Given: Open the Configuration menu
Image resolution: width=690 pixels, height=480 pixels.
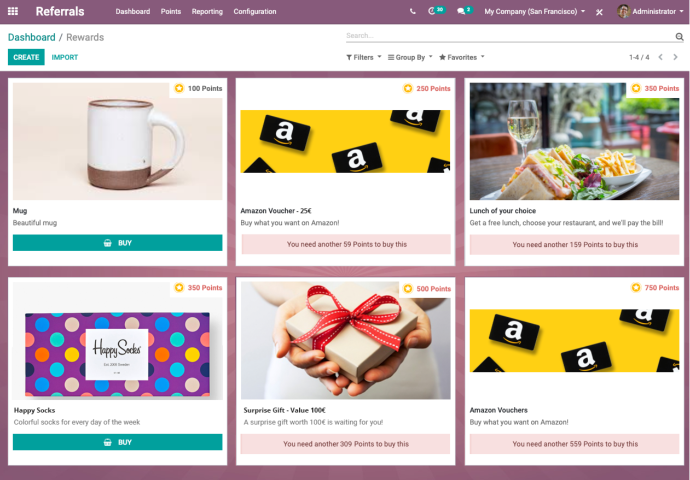Looking at the screenshot, I should 255,11.
